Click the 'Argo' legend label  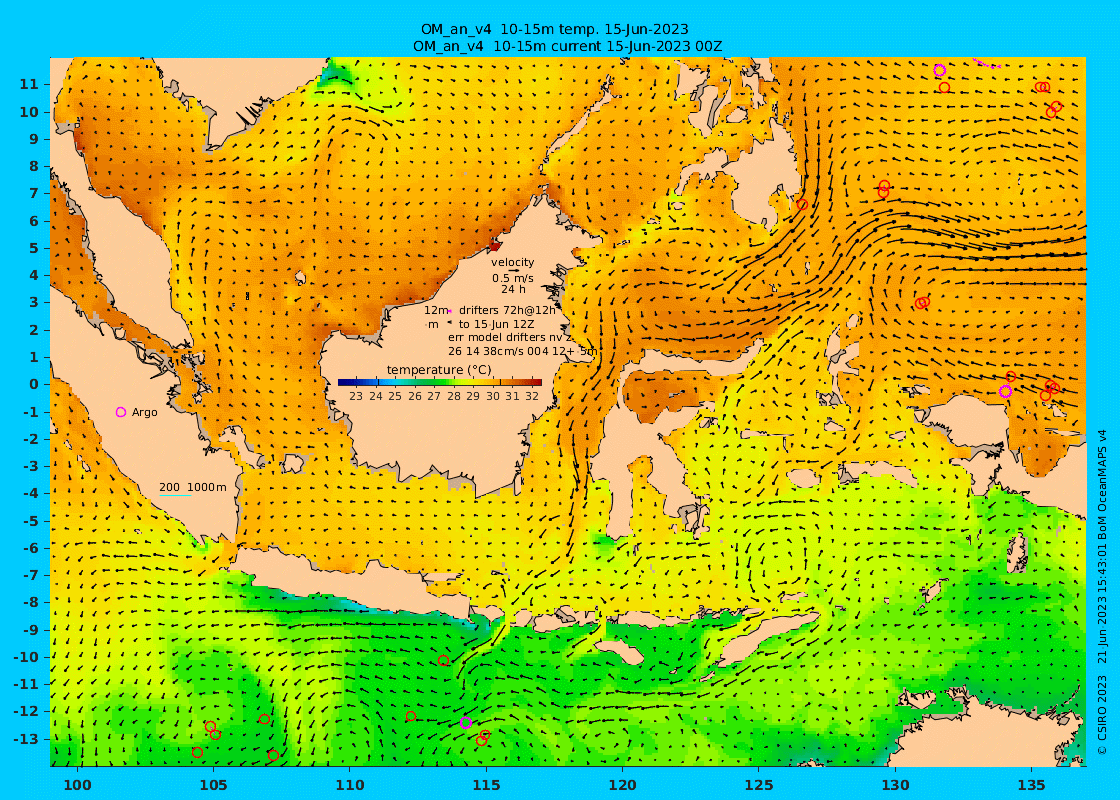pos(144,412)
